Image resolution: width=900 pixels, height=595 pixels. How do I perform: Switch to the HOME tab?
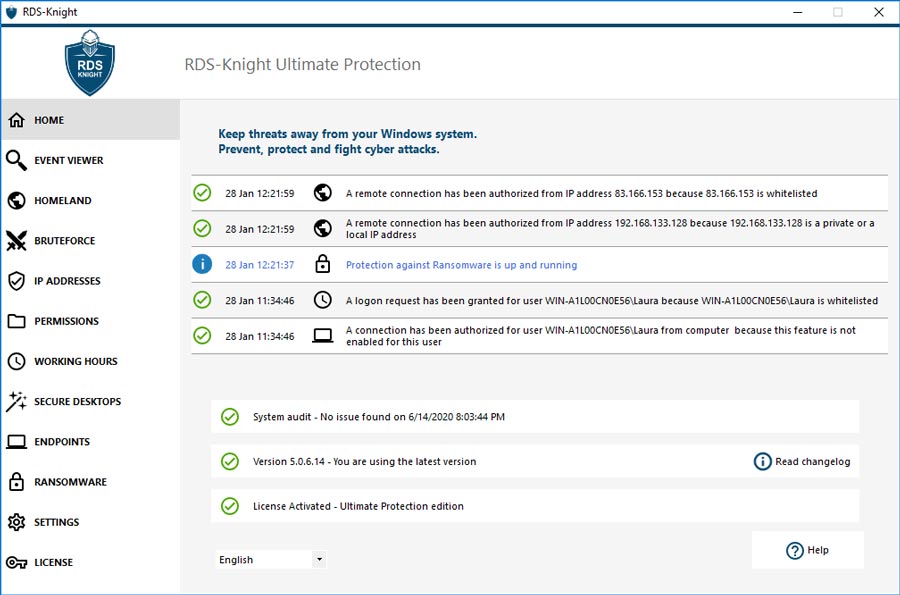coord(48,119)
